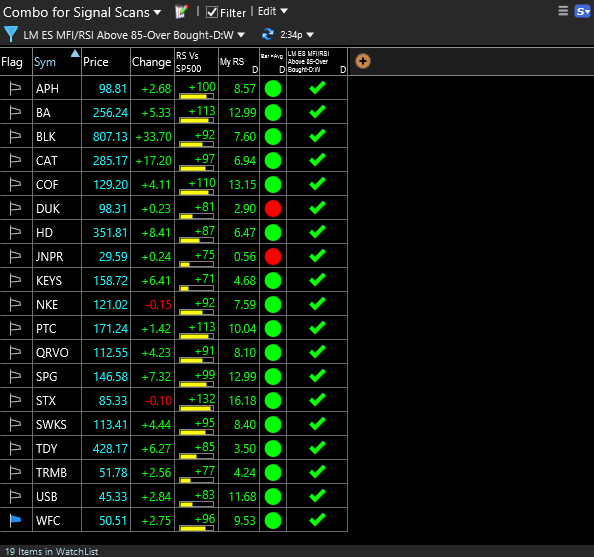The width and height of the screenshot is (594, 557).
Task: Click the green checkmark in STX row
Action: 317,400
